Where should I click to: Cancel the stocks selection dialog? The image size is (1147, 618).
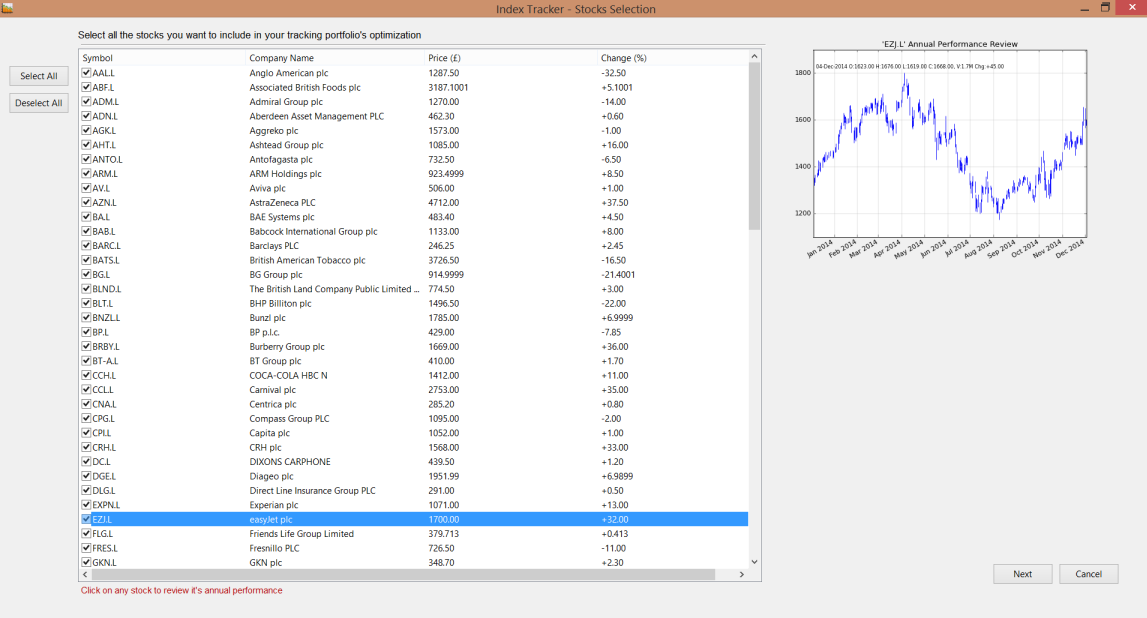coord(1088,574)
